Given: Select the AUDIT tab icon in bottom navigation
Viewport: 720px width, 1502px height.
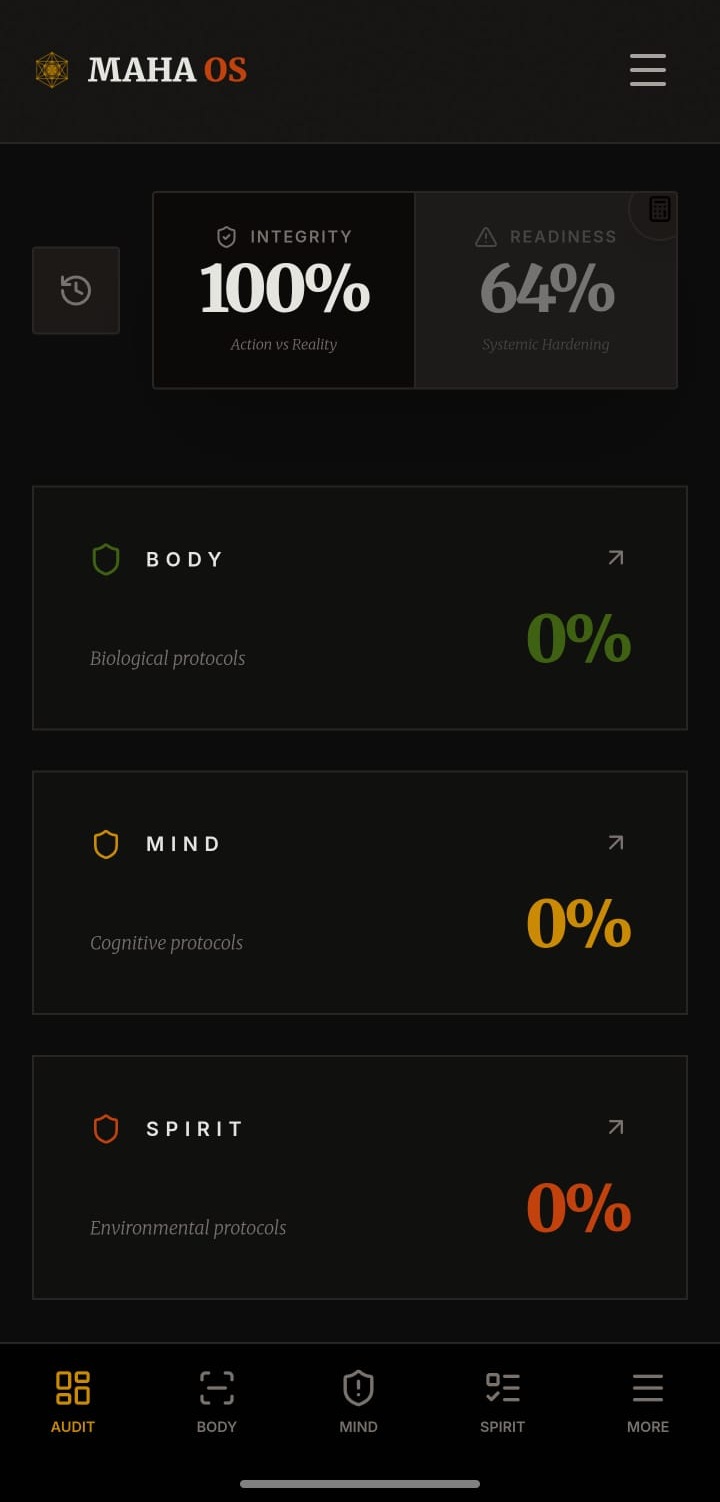Looking at the screenshot, I should pos(72,1388).
